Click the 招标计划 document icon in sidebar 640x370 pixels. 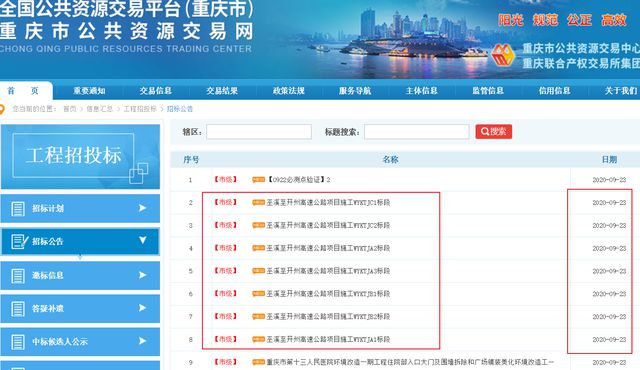click(x=18, y=208)
